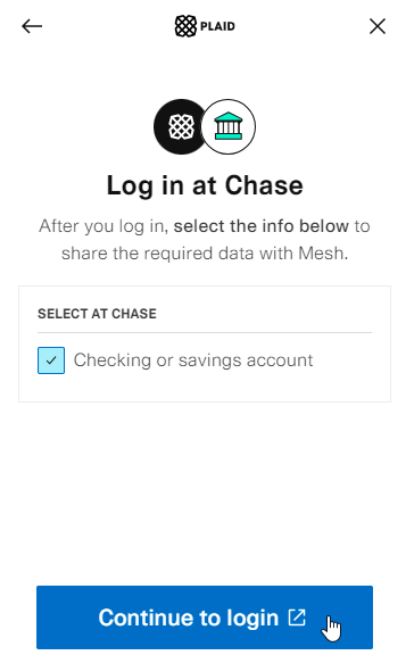Click the word 'Chase' in the main heading
This screenshot has height=666, width=406.
264,186
